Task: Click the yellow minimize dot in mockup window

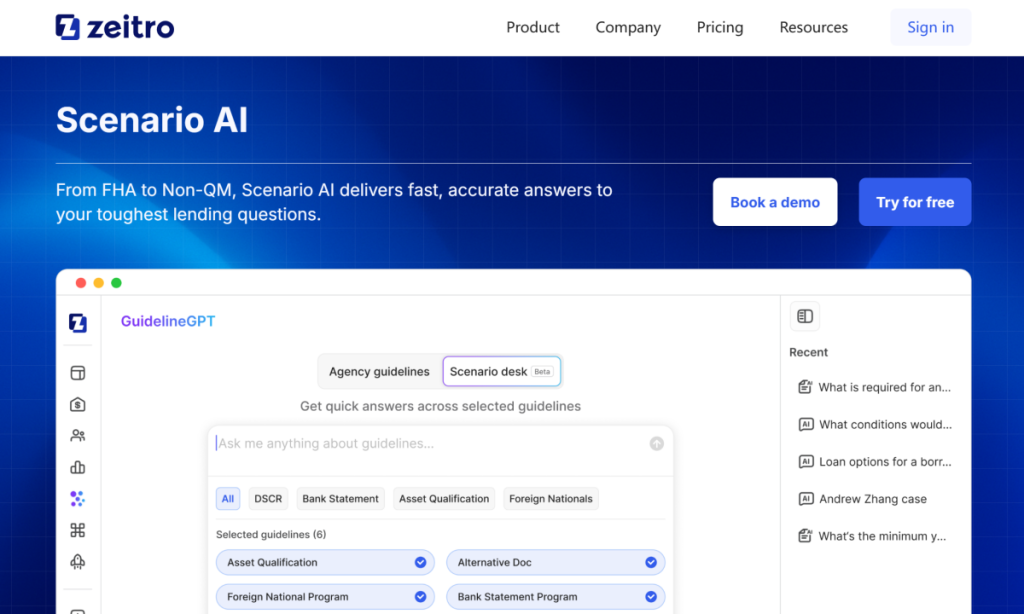Action: coord(99,283)
